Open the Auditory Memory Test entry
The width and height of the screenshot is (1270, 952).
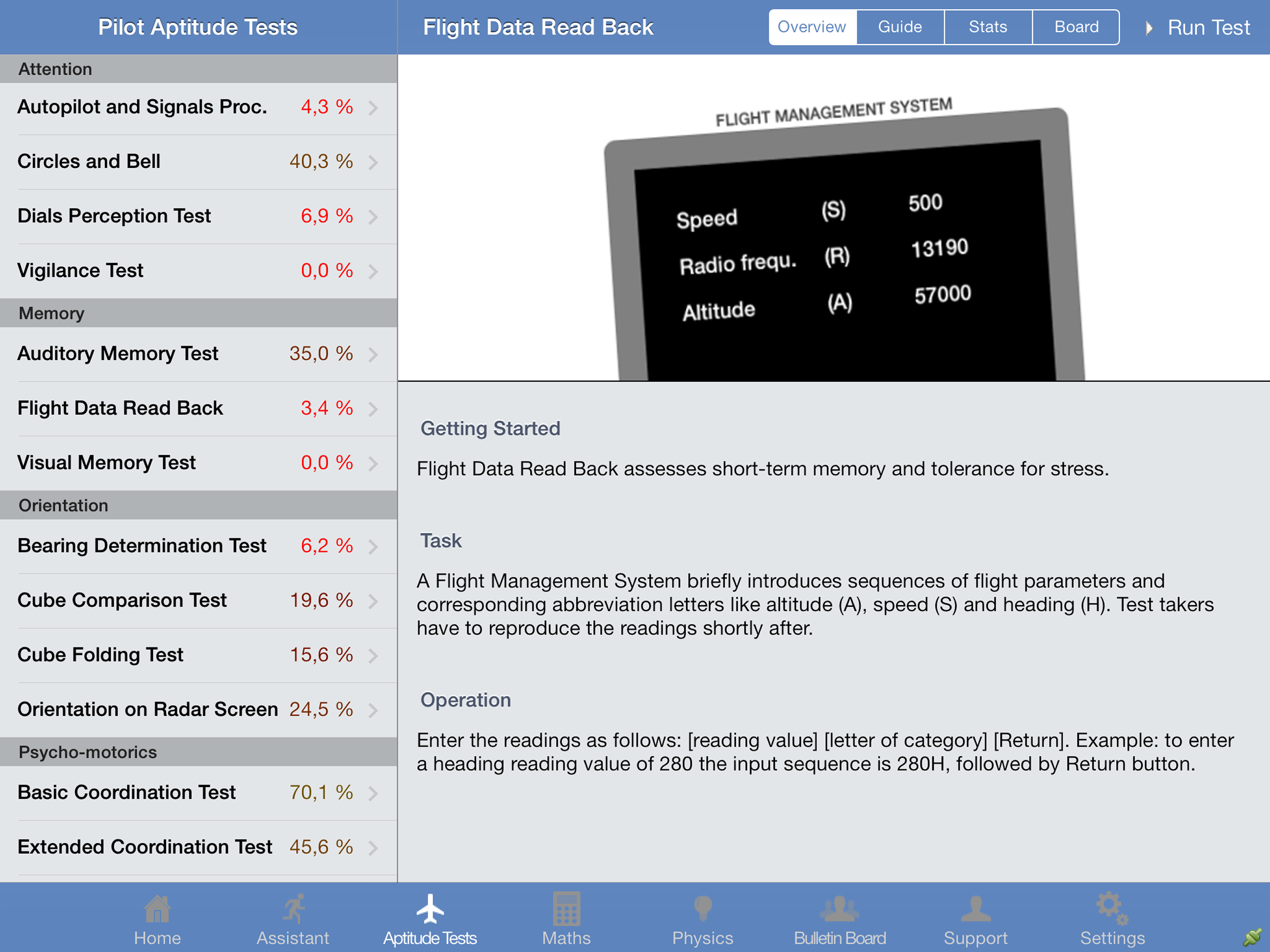coord(118,353)
